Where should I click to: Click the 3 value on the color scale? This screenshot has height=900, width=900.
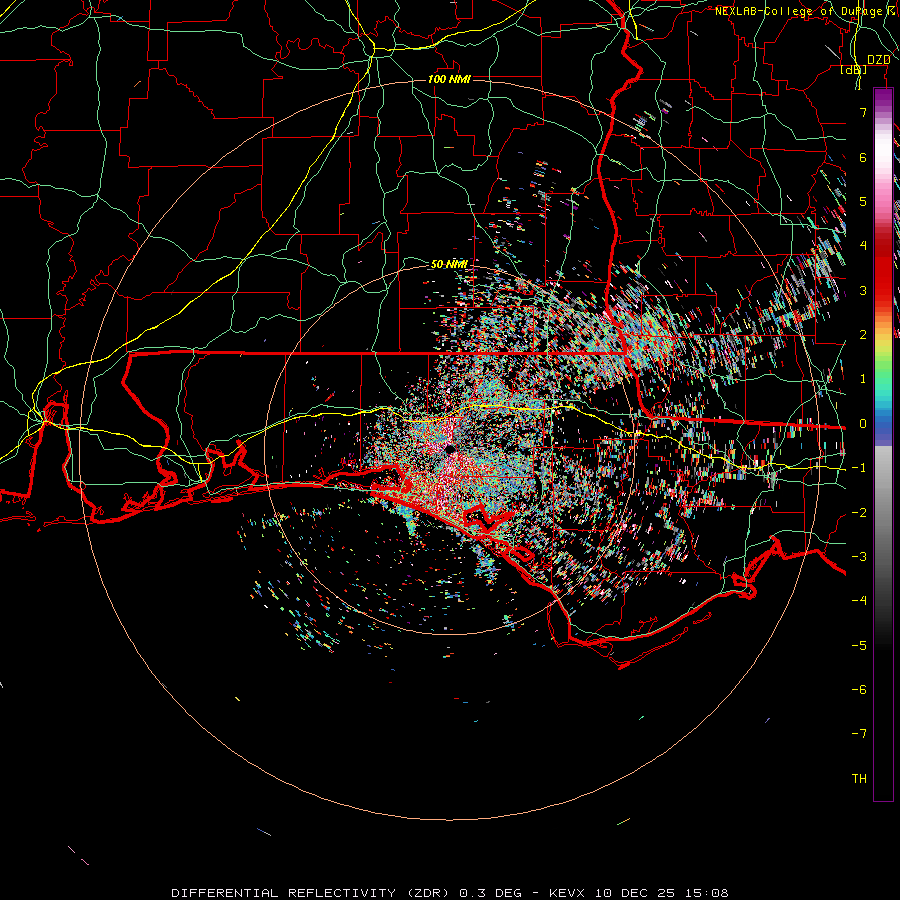(863, 290)
